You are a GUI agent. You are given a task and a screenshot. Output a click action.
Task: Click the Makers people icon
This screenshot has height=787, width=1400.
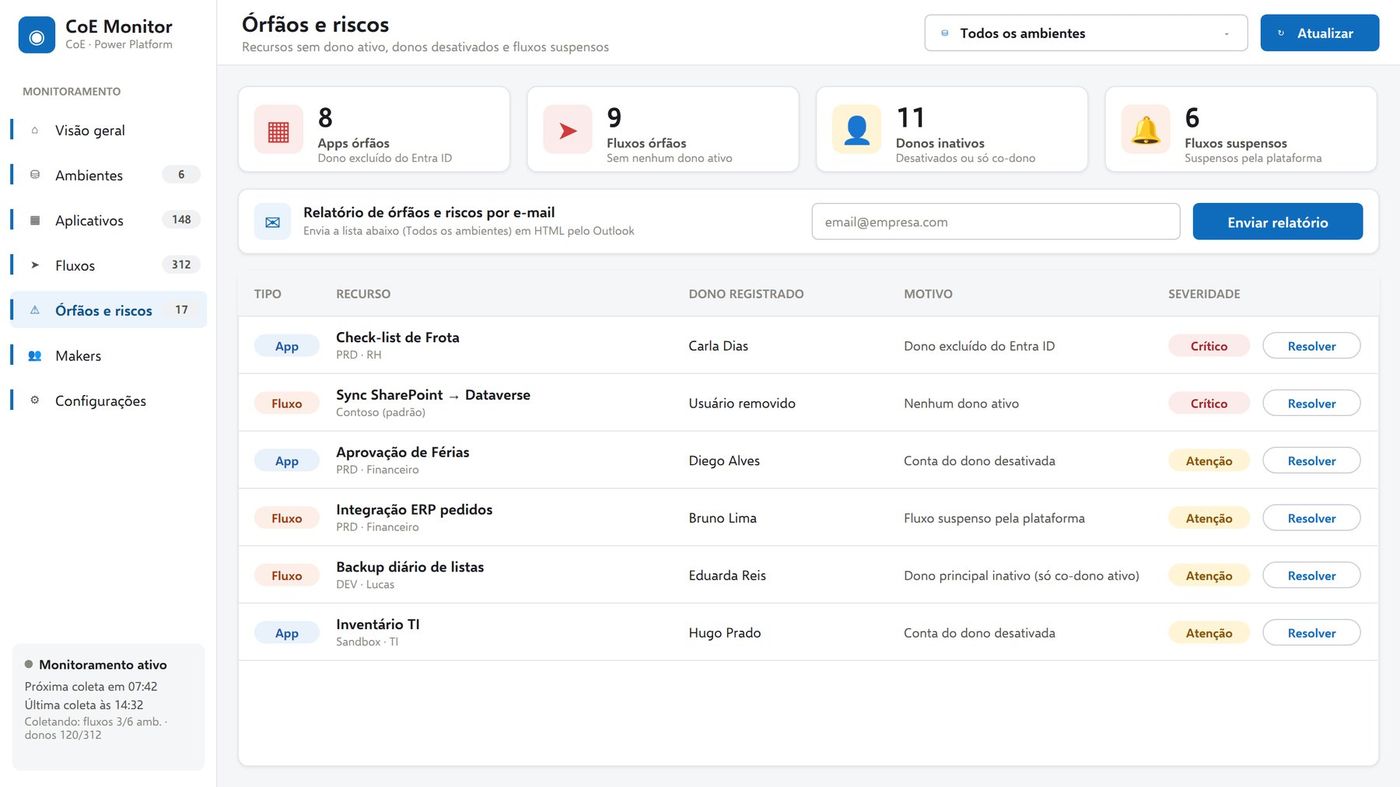[x=35, y=355]
